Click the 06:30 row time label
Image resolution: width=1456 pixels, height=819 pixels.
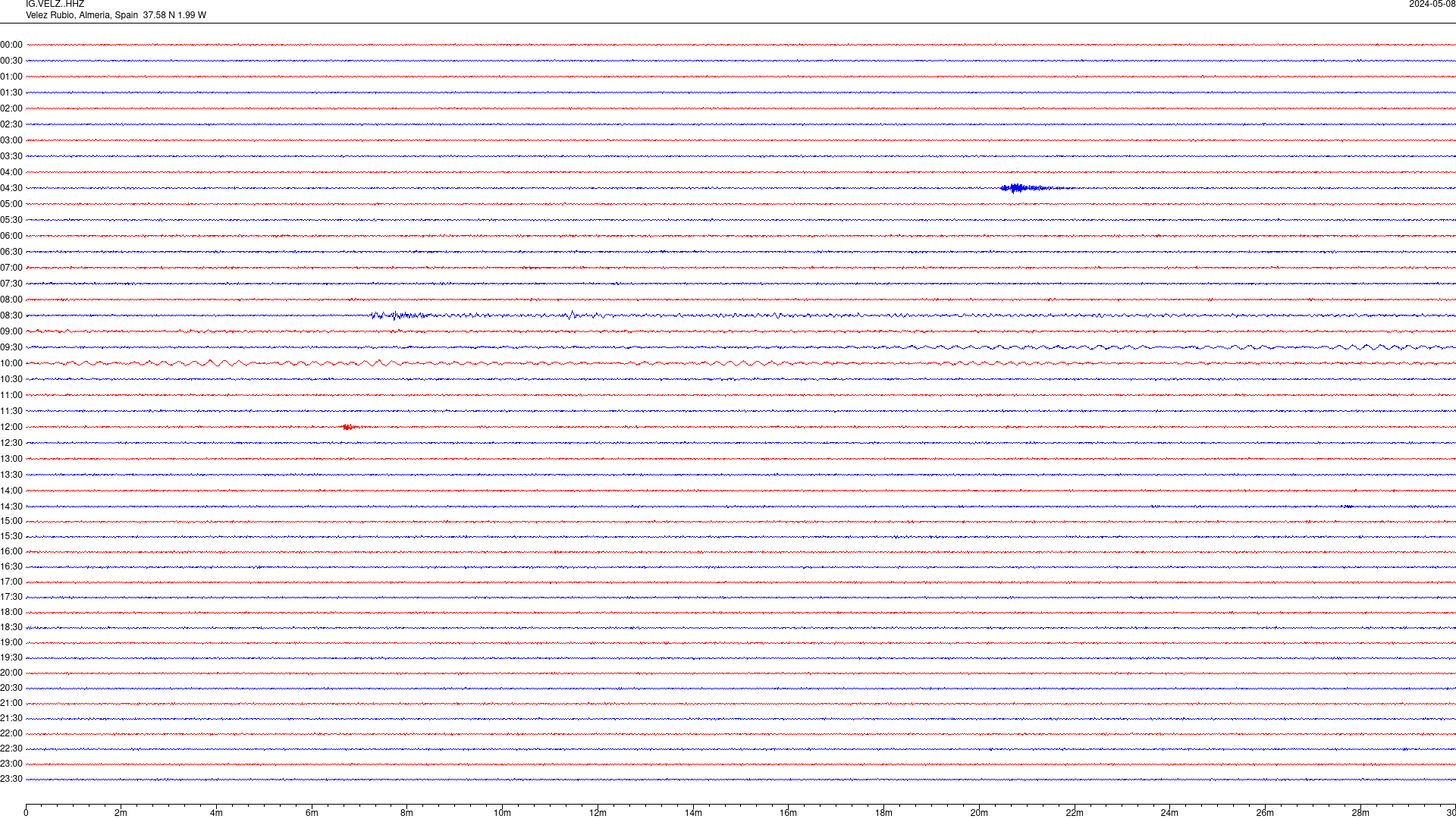tap(11, 252)
